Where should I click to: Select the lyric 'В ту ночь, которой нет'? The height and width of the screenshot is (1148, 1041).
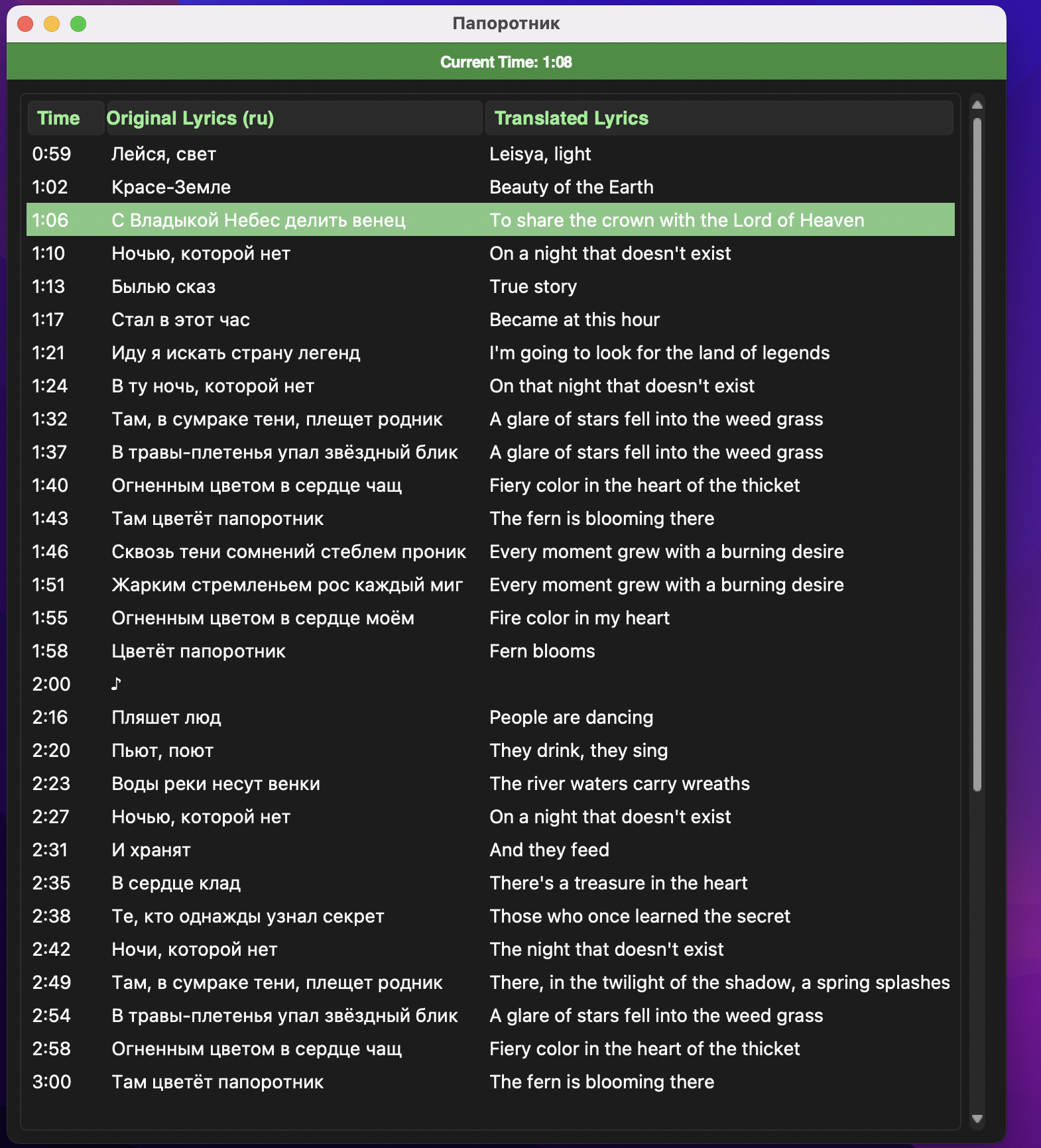click(x=213, y=386)
